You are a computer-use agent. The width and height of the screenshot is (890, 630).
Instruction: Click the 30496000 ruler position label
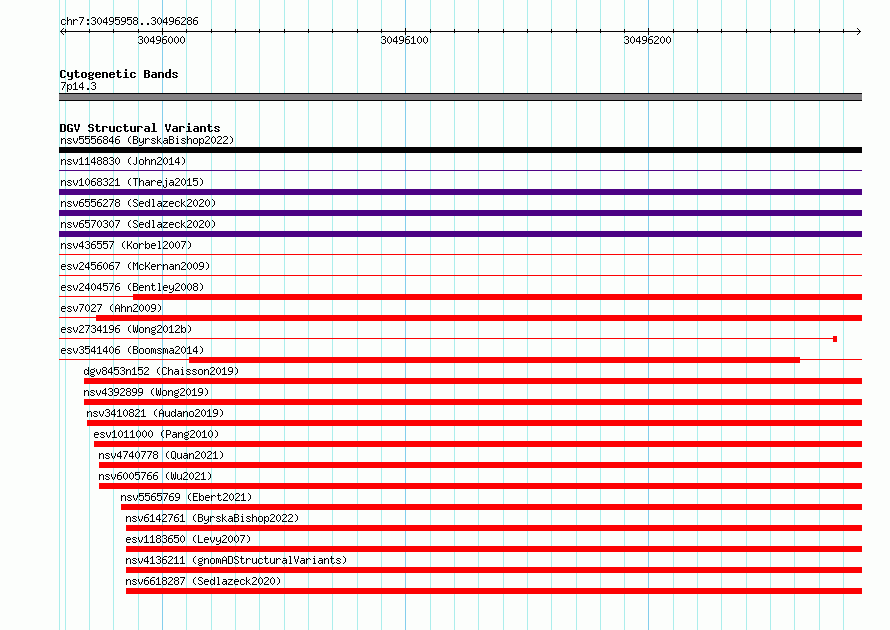pyautogui.click(x=162, y=40)
